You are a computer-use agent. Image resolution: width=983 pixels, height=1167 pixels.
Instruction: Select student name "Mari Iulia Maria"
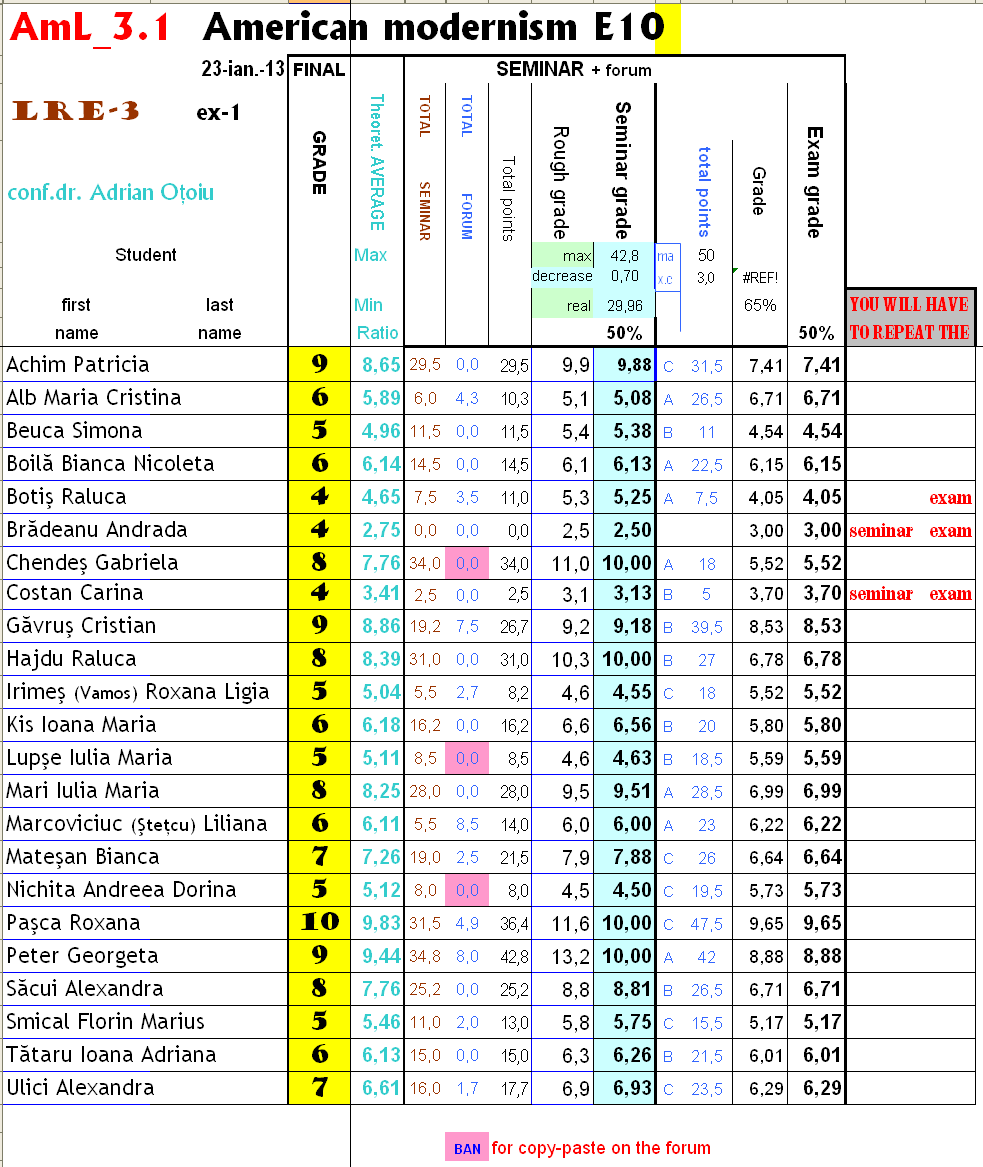pyautogui.click(x=83, y=790)
